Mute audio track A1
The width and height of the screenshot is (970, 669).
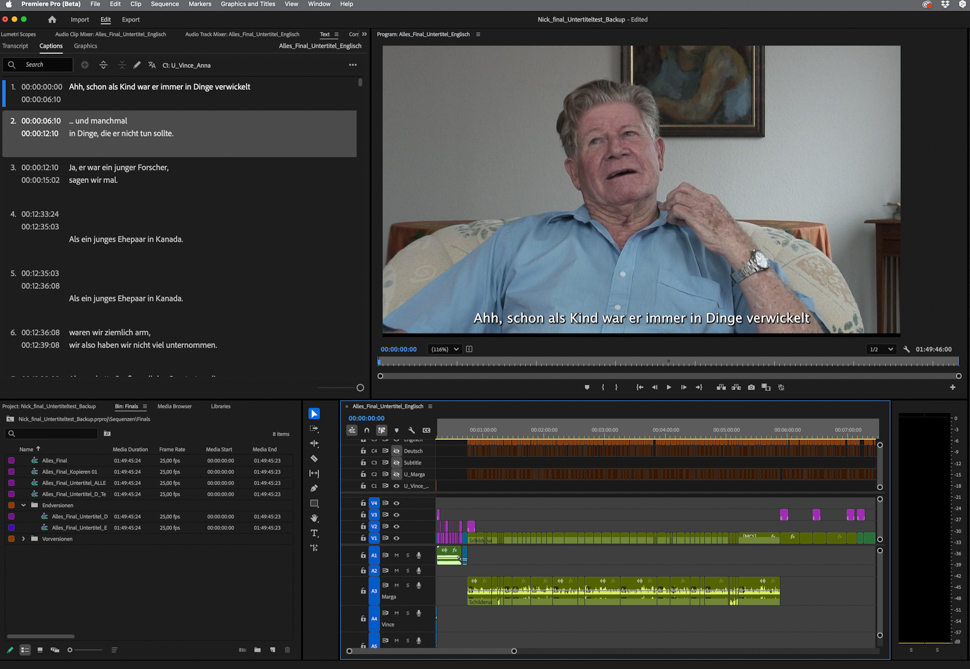click(396, 555)
